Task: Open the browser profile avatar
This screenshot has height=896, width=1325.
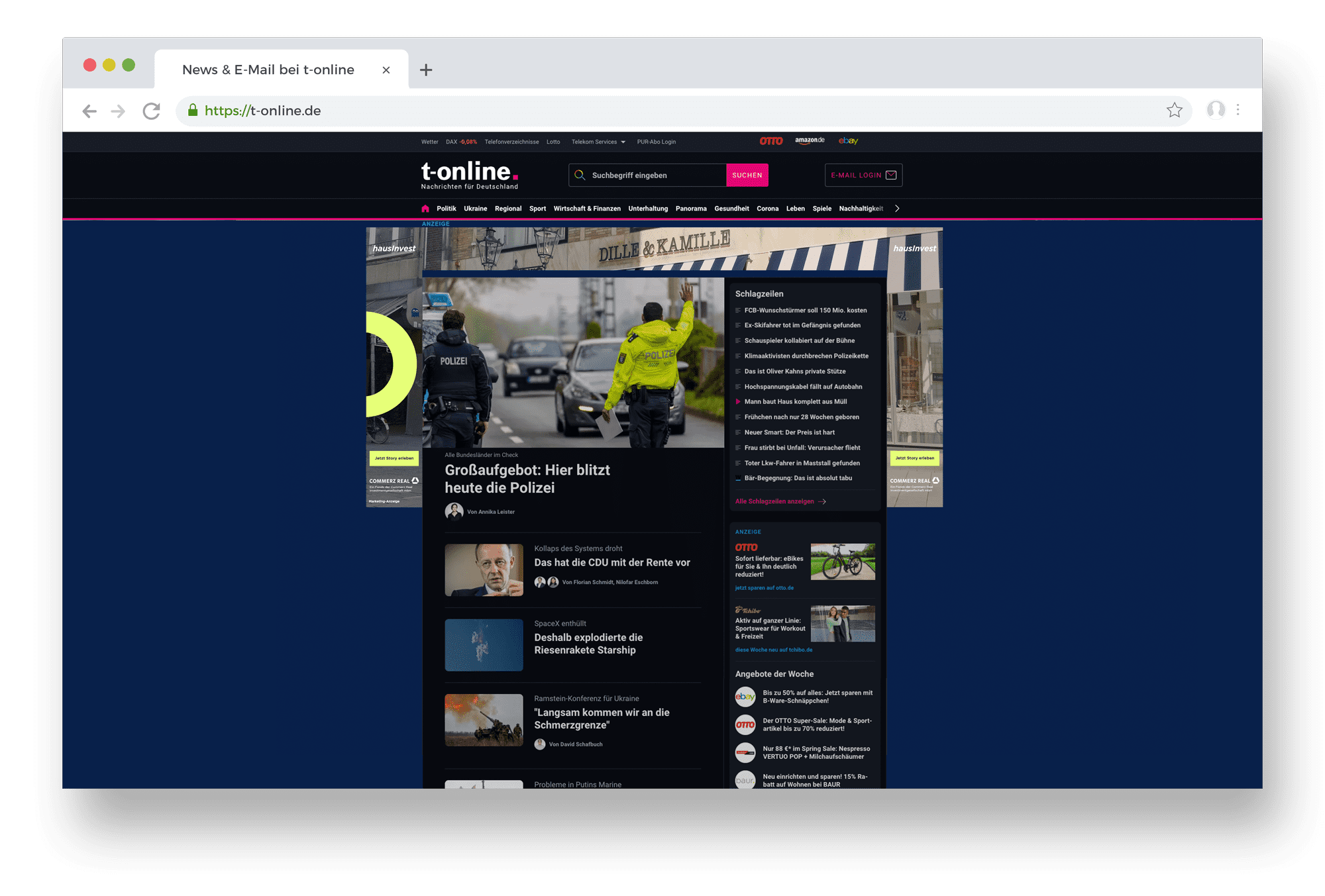Action: tap(1216, 110)
